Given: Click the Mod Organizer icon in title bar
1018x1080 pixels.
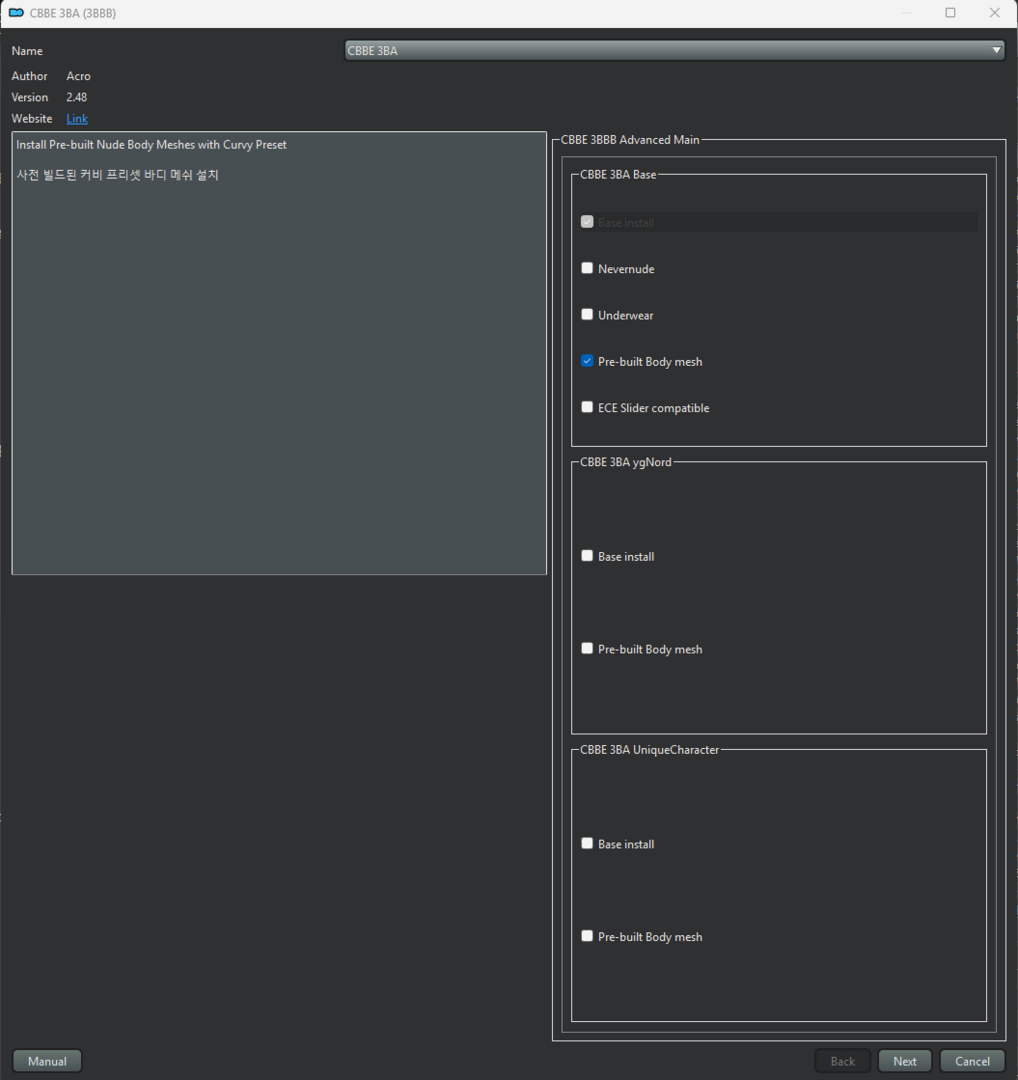Looking at the screenshot, I should 16,12.
